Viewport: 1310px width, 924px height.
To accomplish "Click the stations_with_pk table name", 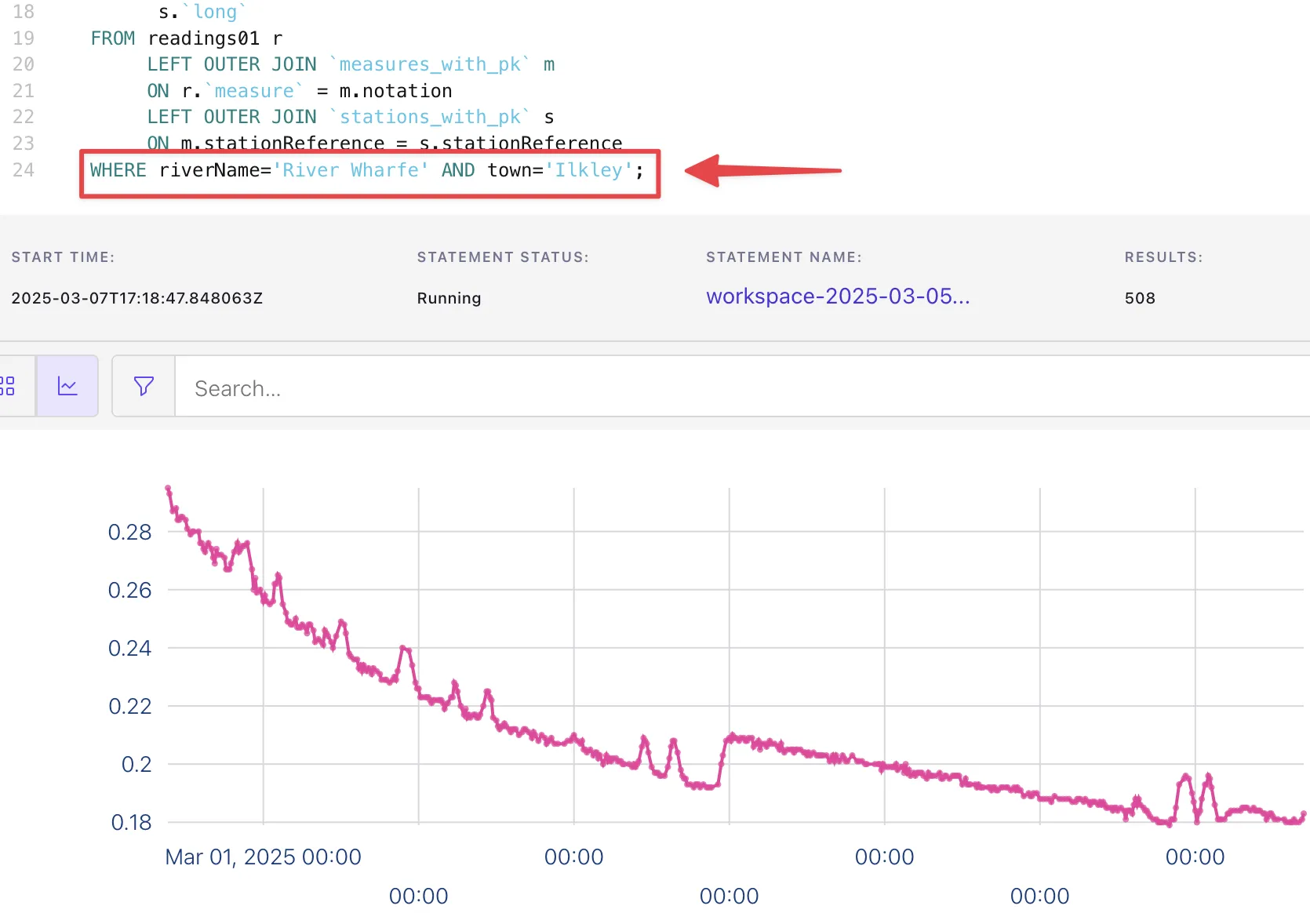I will tap(429, 117).
